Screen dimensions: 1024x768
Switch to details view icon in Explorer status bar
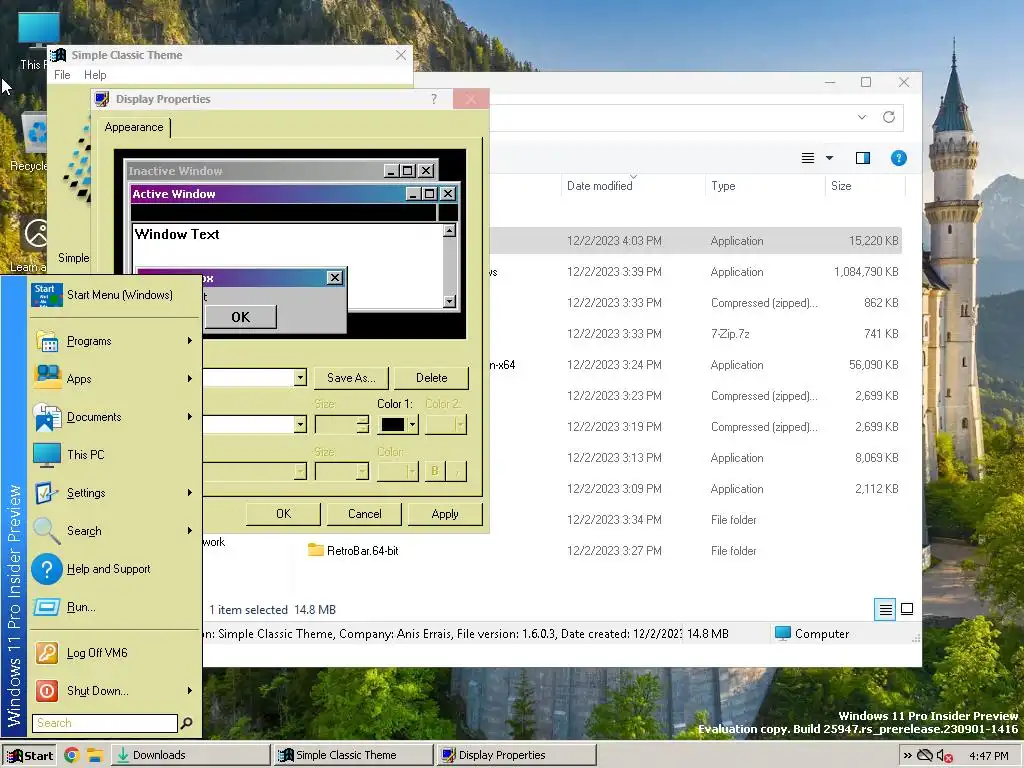[885, 609]
